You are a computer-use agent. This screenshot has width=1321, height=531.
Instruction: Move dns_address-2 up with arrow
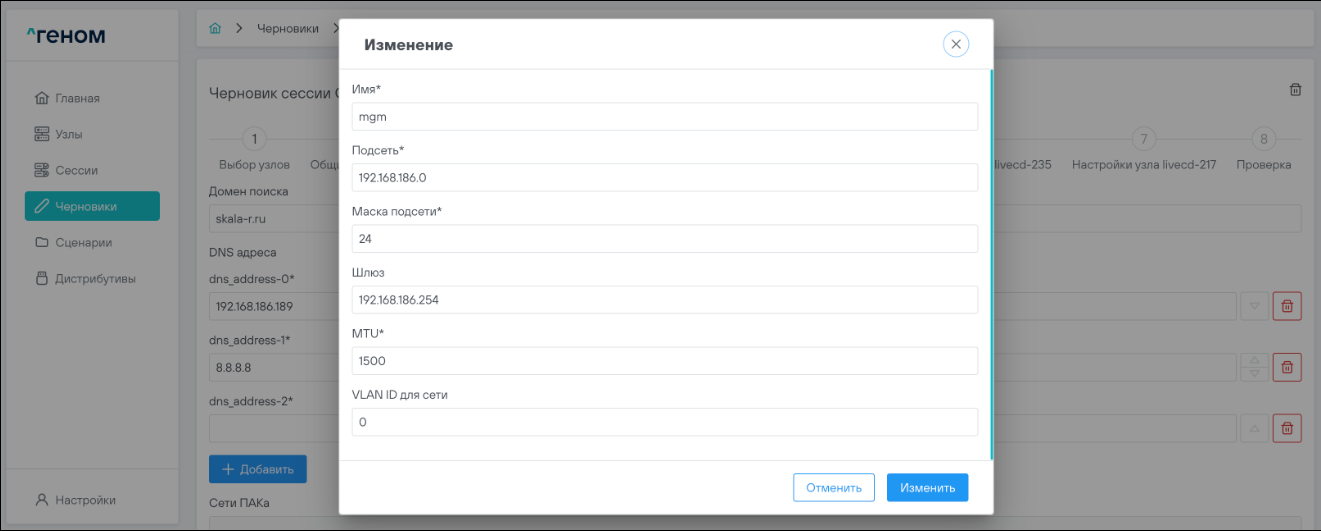click(1254, 428)
